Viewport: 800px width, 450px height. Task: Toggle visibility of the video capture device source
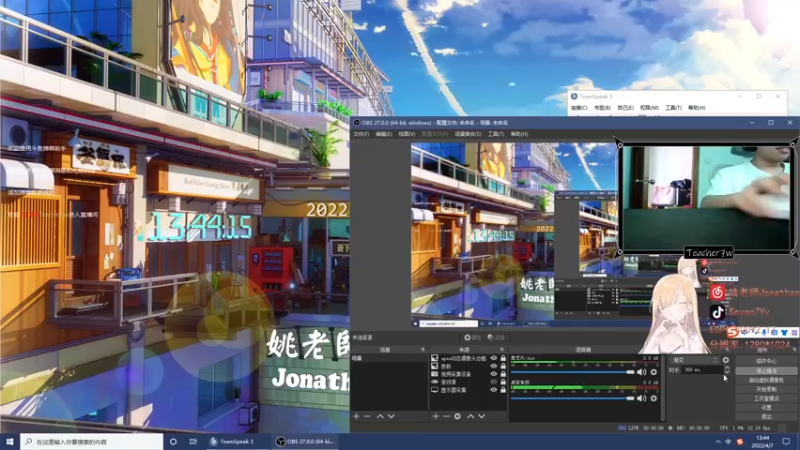click(493, 374)
